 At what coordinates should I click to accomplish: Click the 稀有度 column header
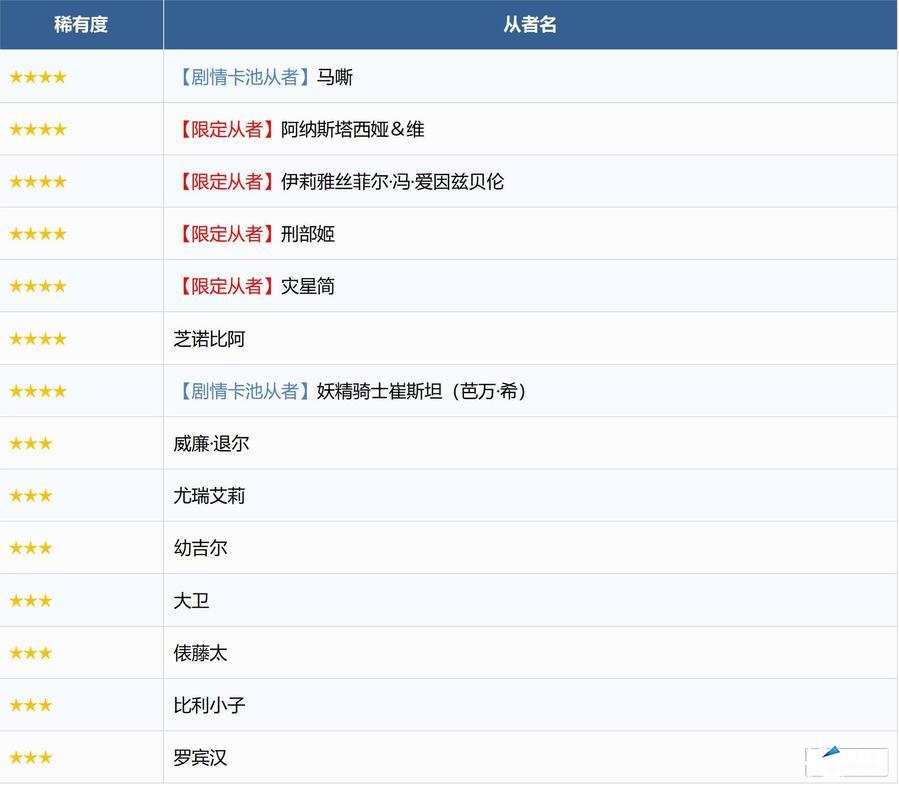81,25
